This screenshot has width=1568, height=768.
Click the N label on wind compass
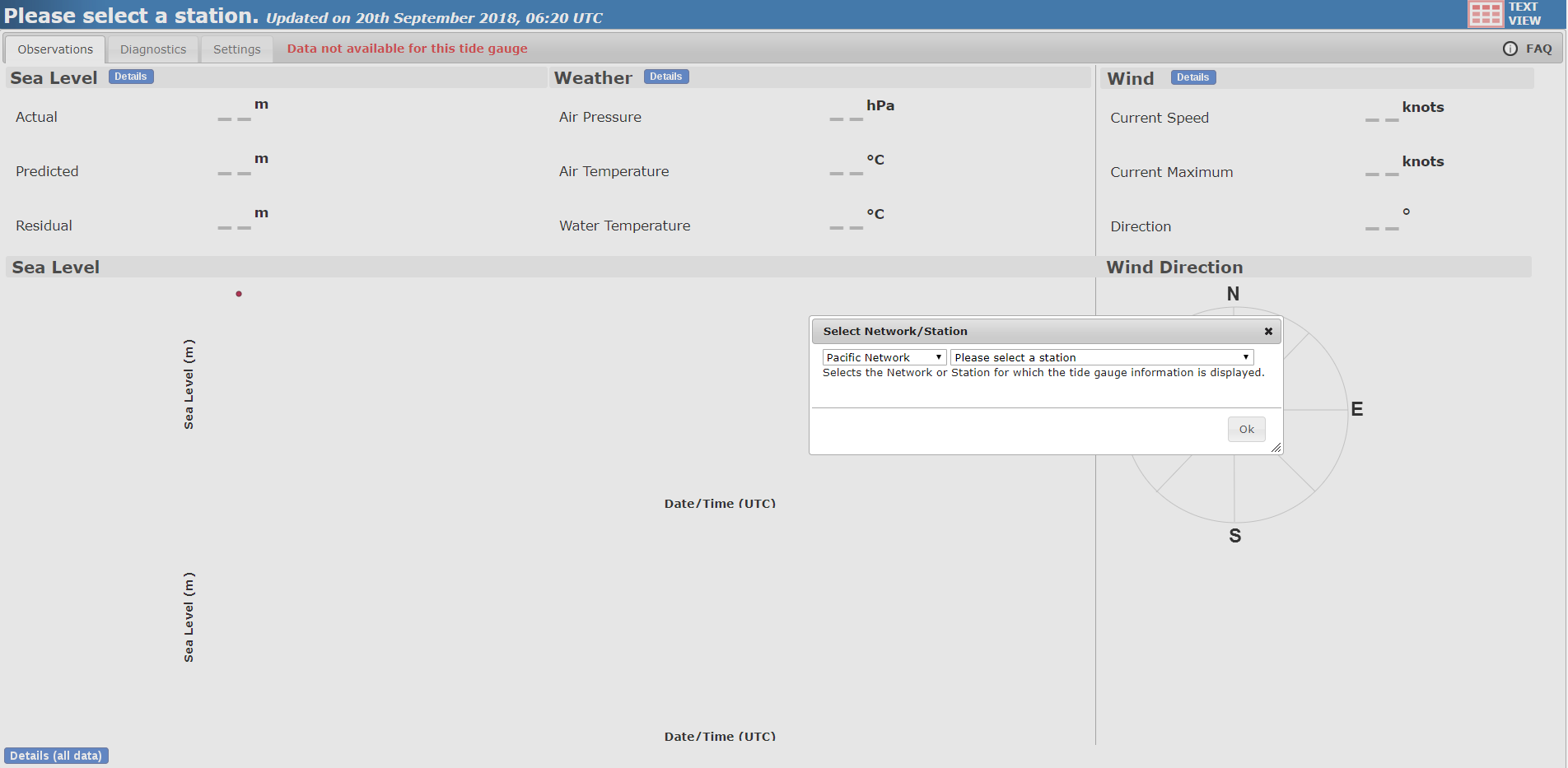pos(1233,294)
